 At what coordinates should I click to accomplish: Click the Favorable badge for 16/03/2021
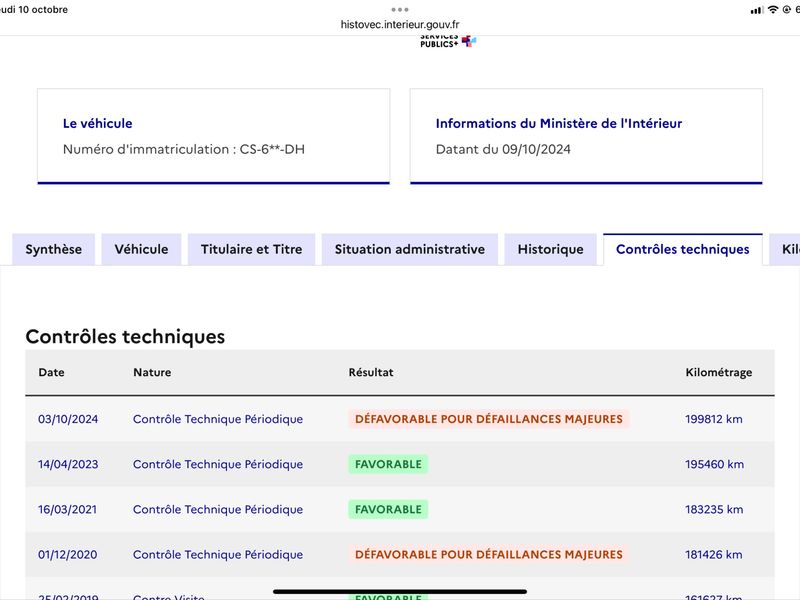point(388,510)
